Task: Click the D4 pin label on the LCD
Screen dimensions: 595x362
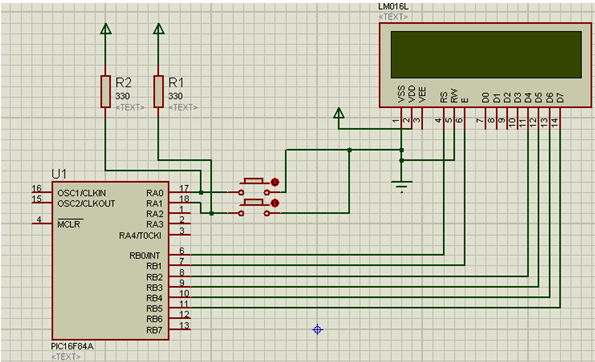Action: pos(528,98)
